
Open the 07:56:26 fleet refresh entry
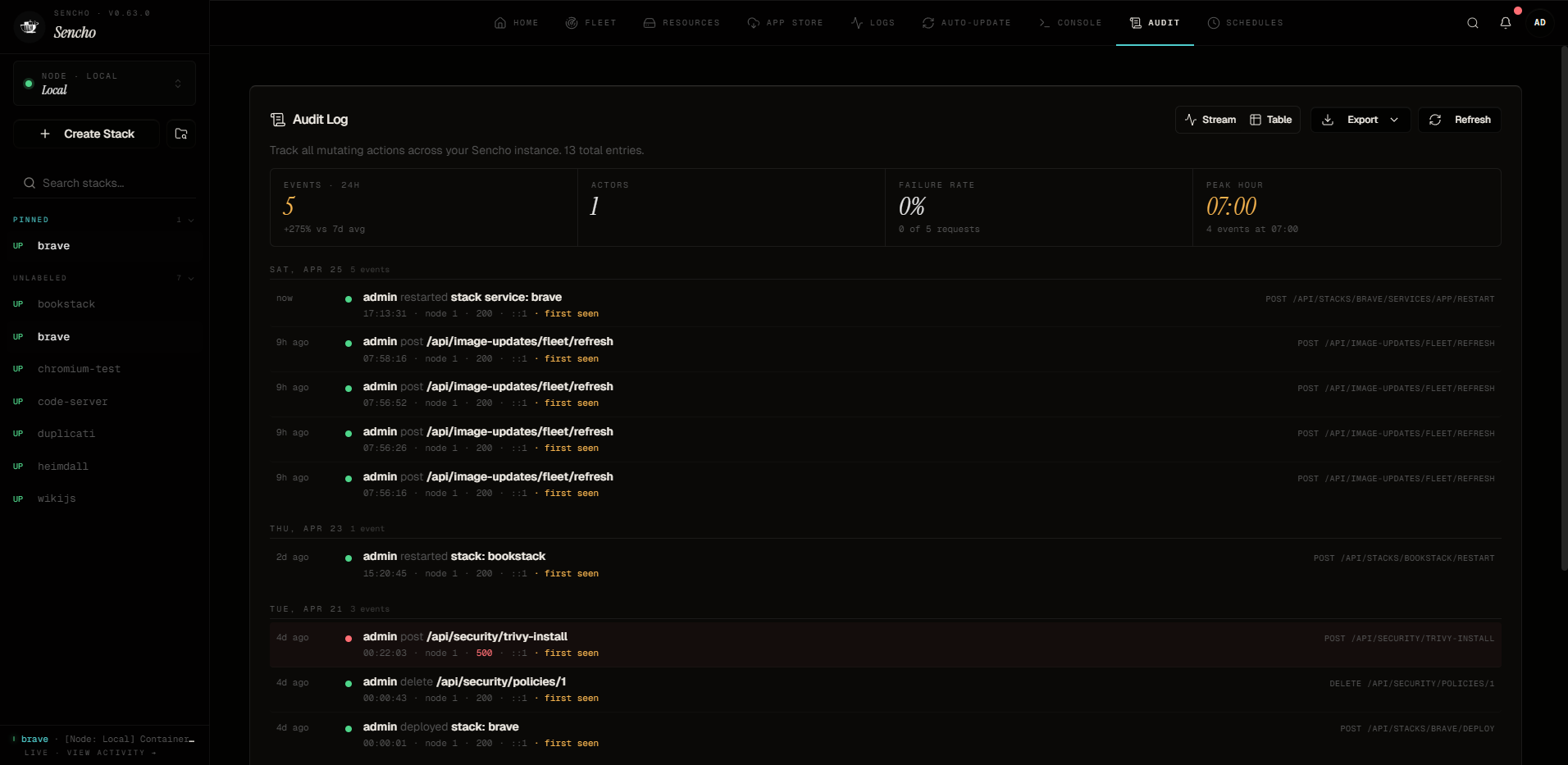(885, 439)
